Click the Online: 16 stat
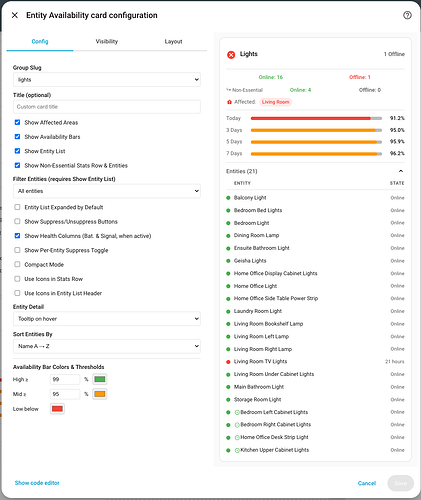The image size is (421, 500). 271,77
